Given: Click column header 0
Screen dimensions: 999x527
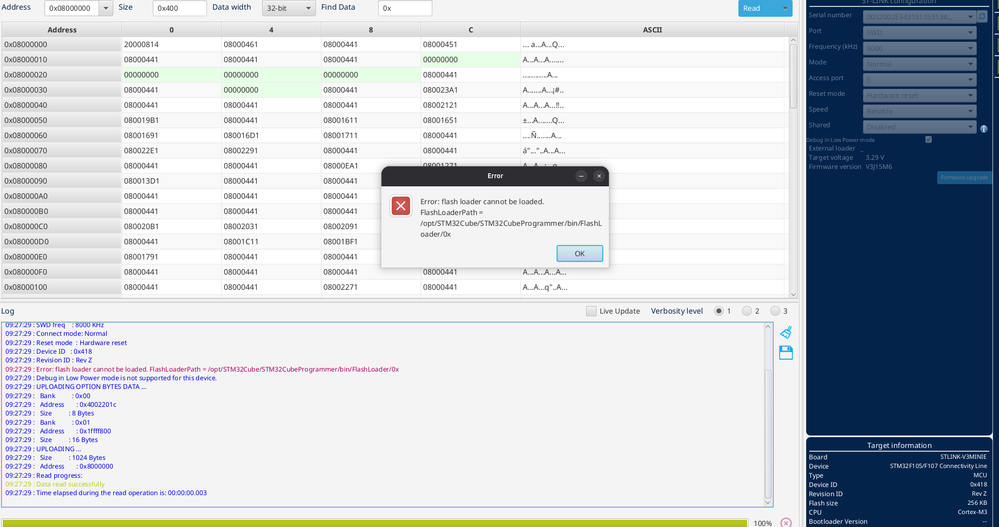Looking at the screenshot, I should point(171,29).
